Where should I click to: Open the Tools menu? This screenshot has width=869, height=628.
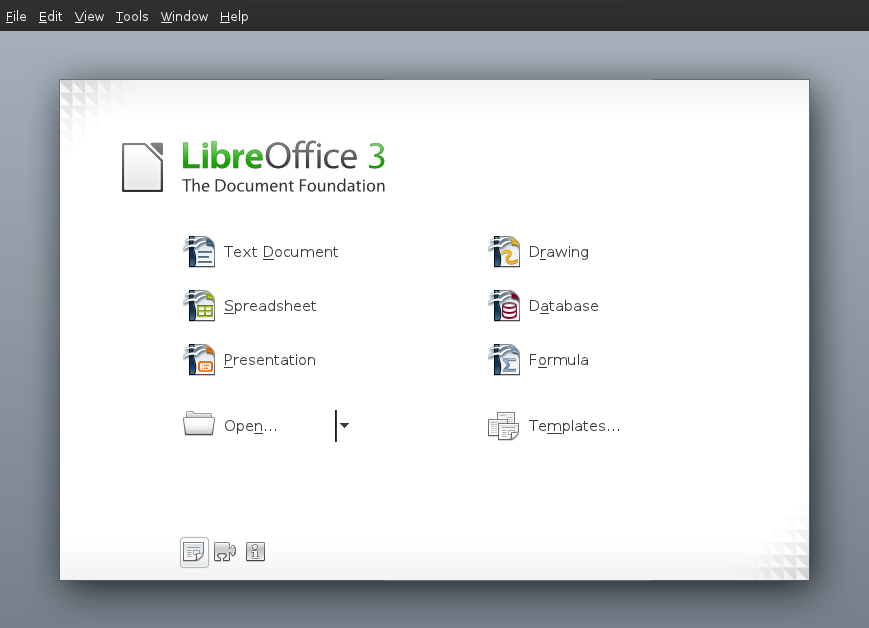coord(132,17)
